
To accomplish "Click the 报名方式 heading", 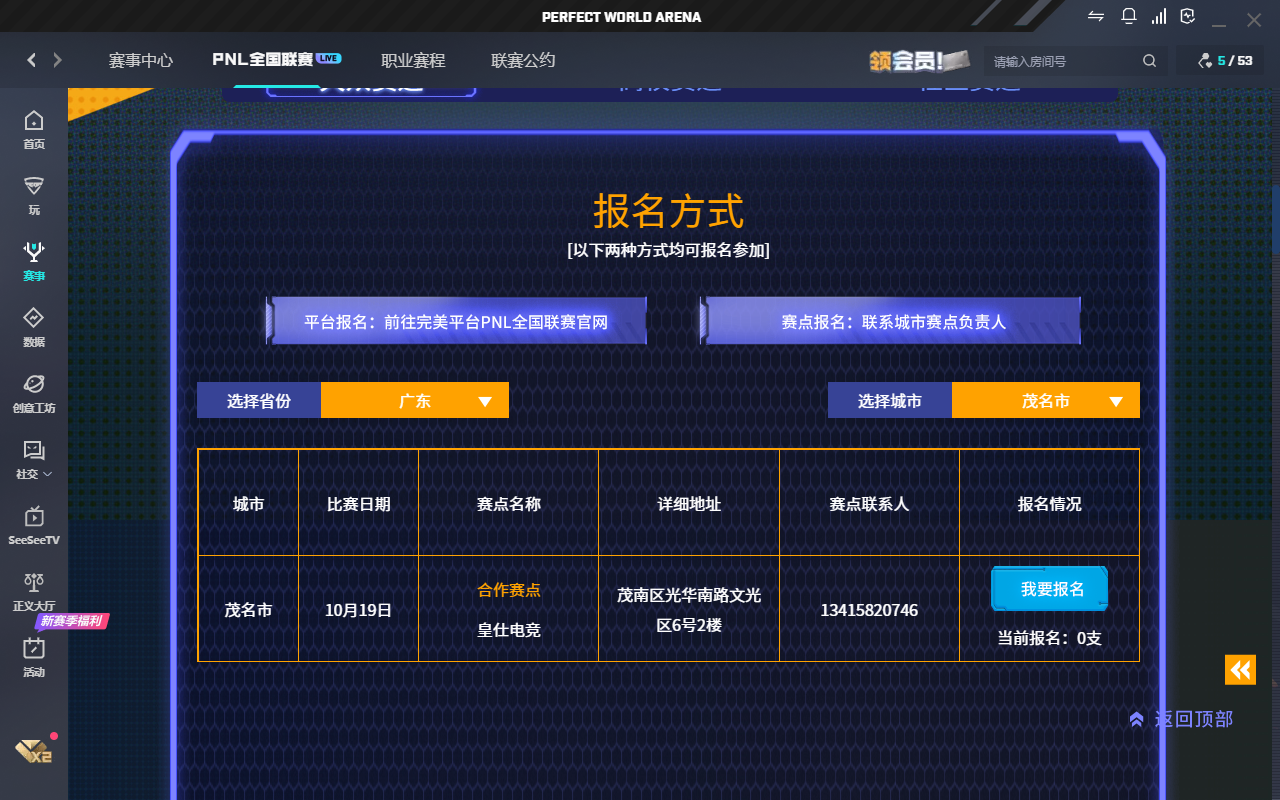I will click(x=668, y=211).
